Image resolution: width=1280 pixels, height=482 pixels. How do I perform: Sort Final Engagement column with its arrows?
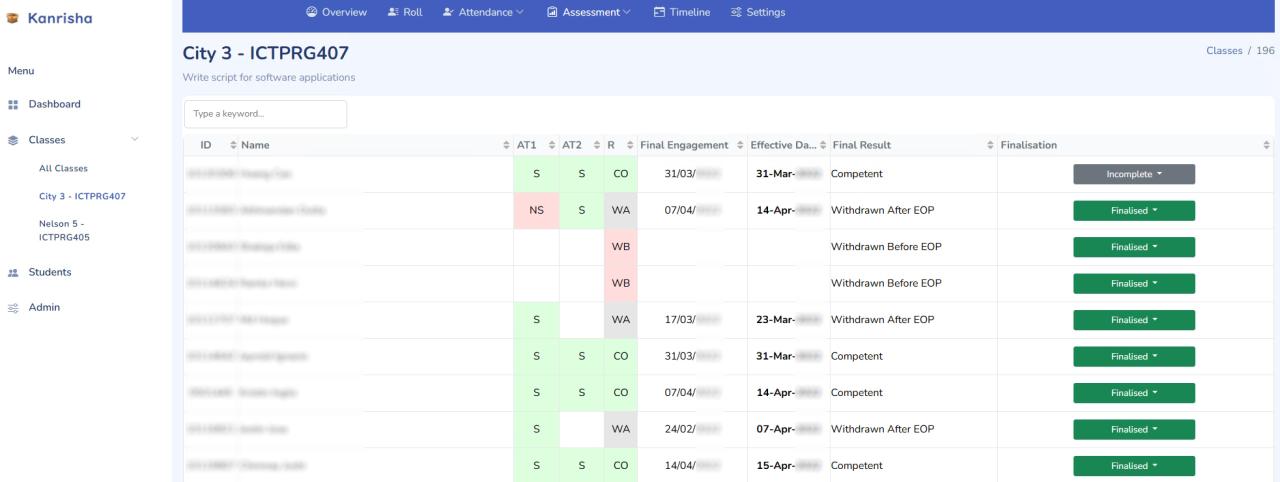[739, 146]
